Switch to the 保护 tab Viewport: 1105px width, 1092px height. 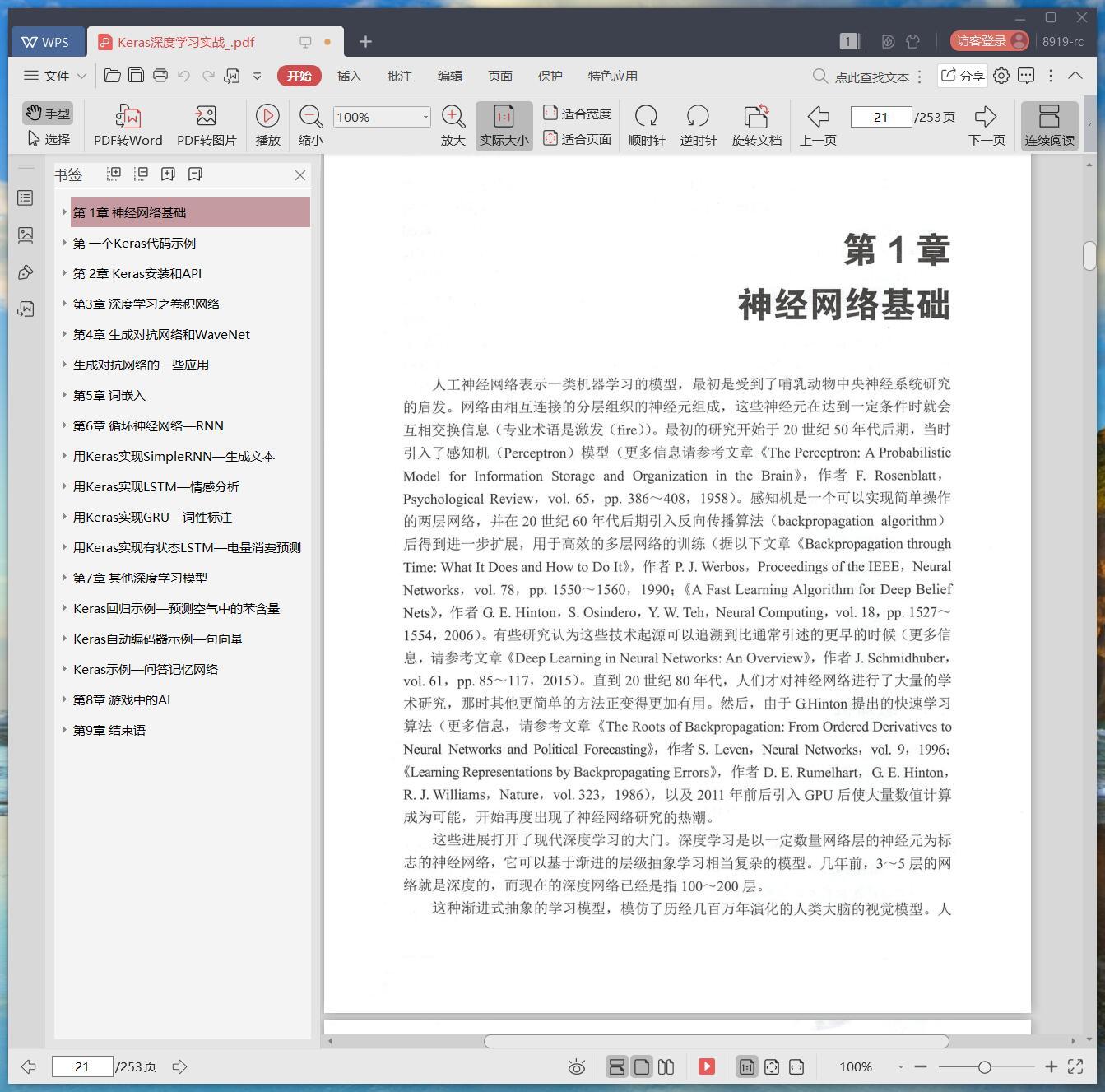pyautogui.click(x=550, y=76)
